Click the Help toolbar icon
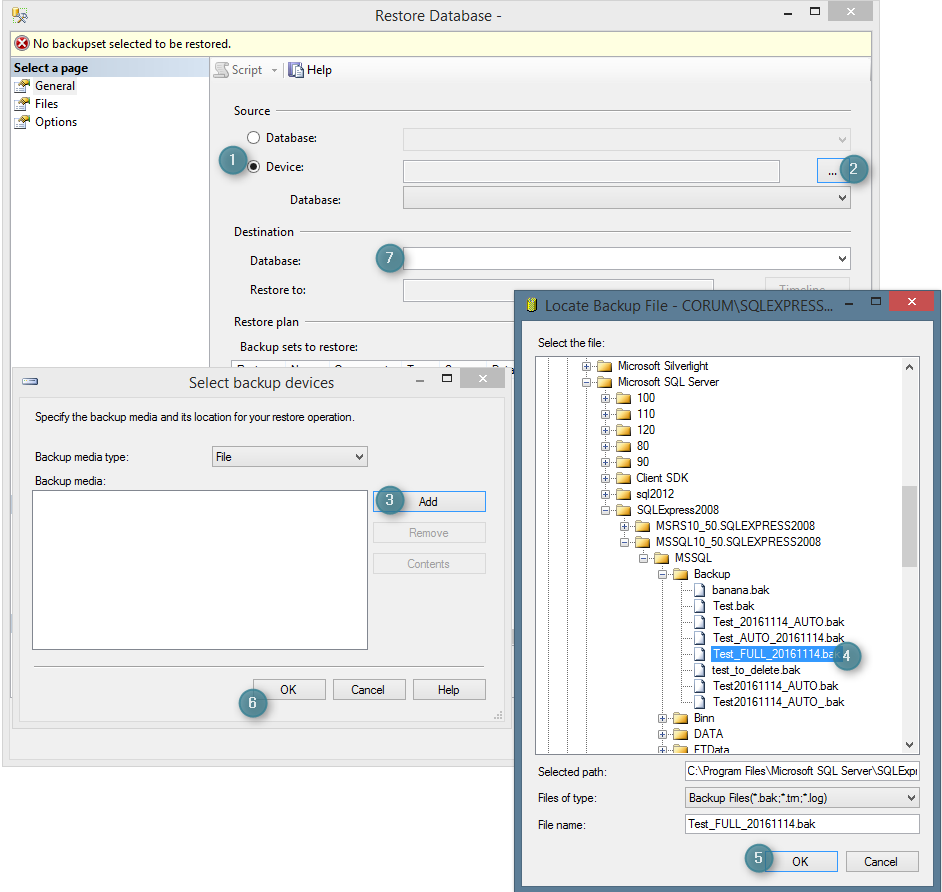 point(294,69)
